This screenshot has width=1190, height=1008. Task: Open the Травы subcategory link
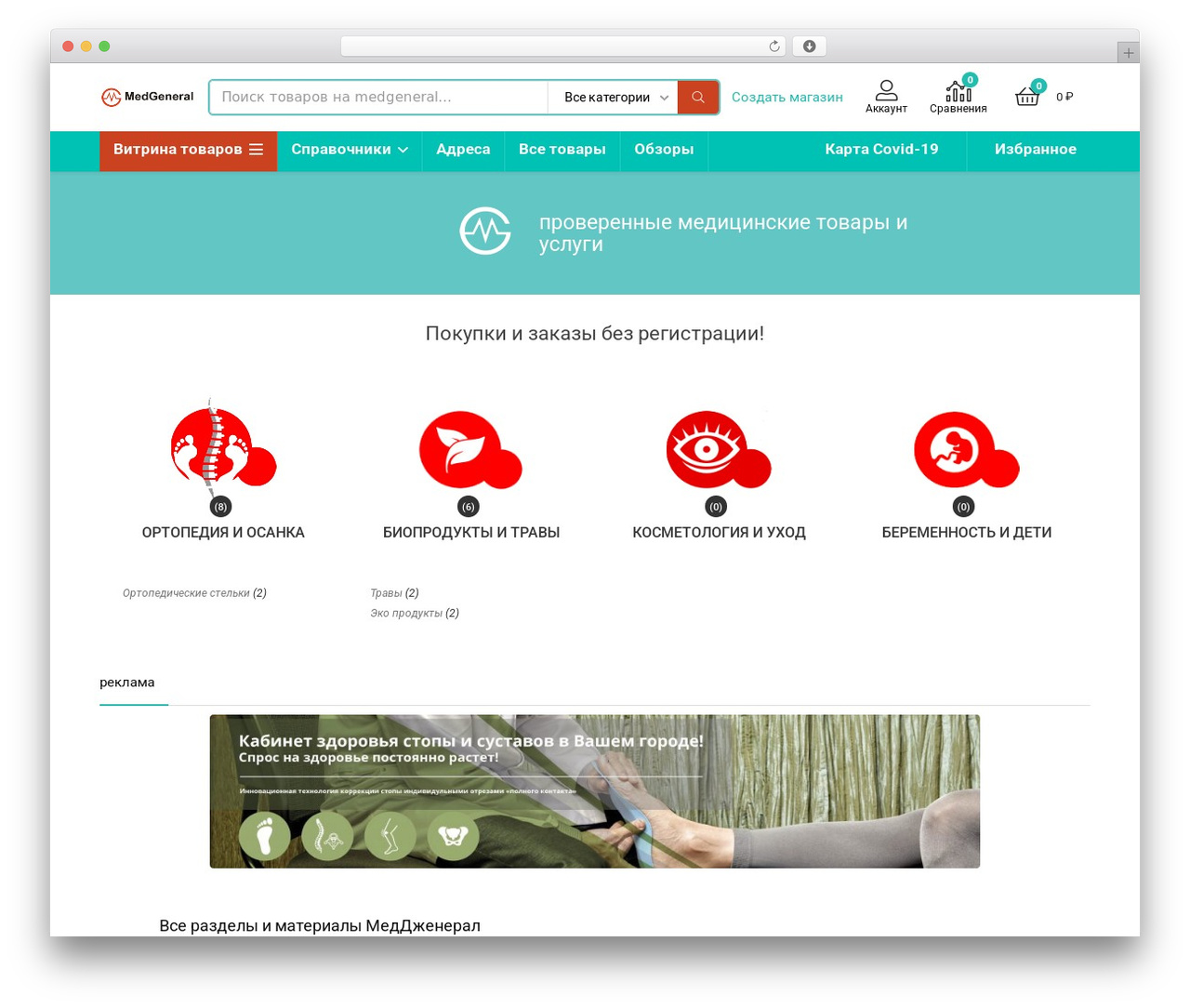(386, 592)
